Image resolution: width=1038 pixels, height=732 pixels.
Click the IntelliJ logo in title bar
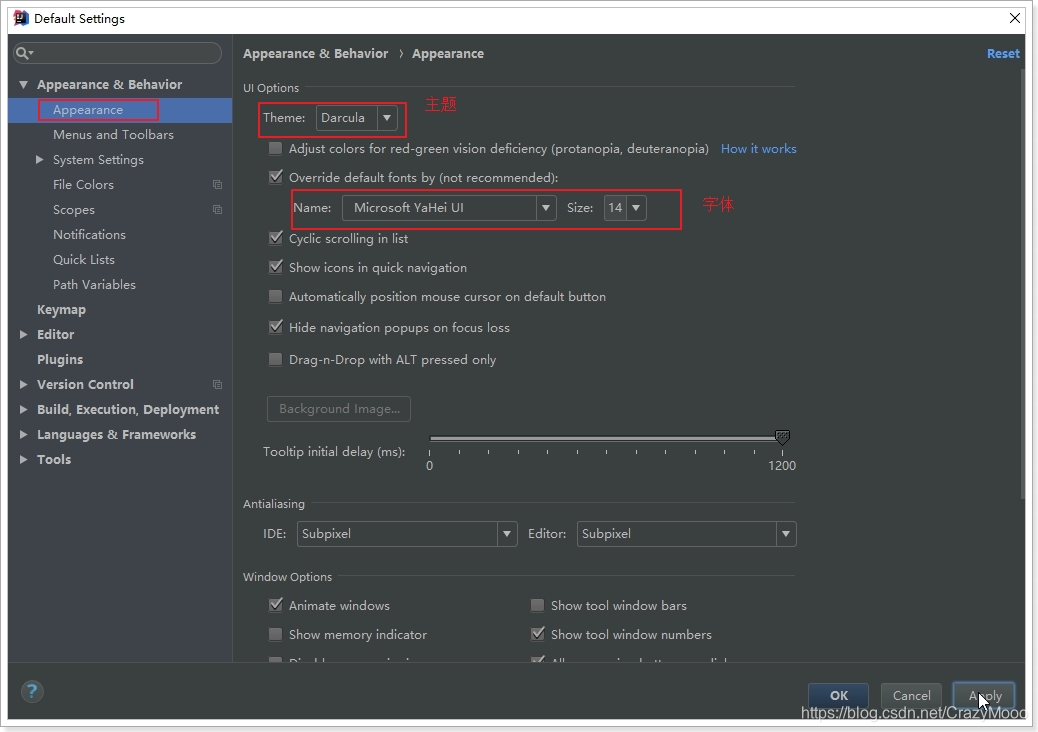21,18
